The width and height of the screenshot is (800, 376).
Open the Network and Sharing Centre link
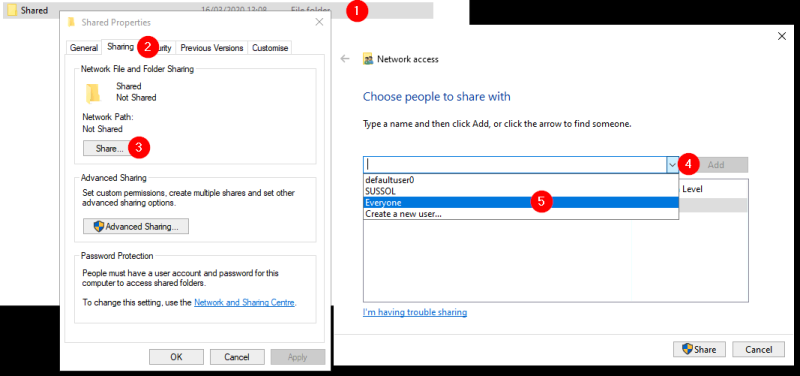[244, 303]
